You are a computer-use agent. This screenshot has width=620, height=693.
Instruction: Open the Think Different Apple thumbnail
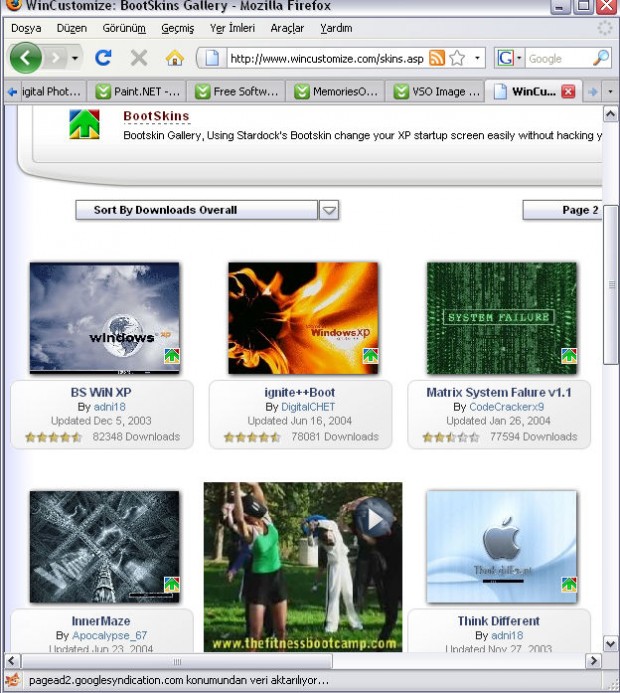click(502, 547)
